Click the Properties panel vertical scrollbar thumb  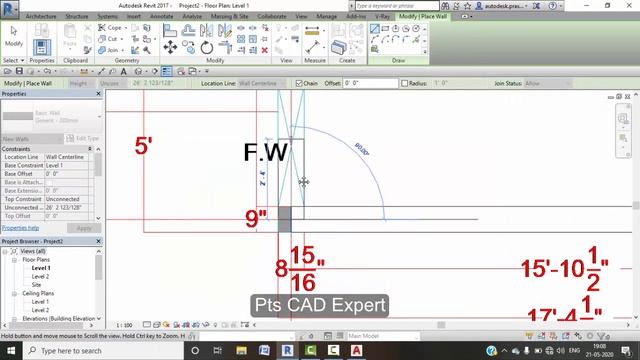[x=98, y=164]
